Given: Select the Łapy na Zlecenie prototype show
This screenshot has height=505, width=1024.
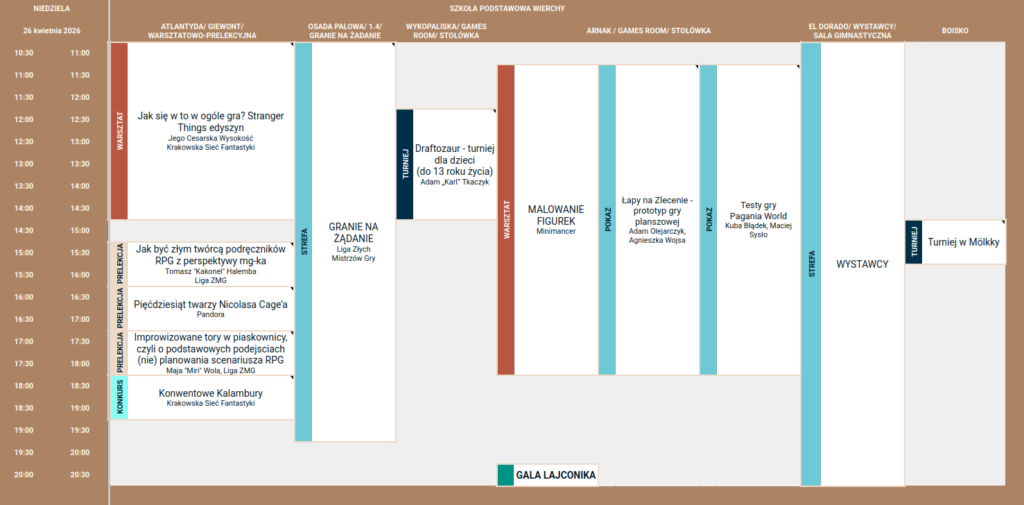Looking at the screenshot, I should 656,220.
